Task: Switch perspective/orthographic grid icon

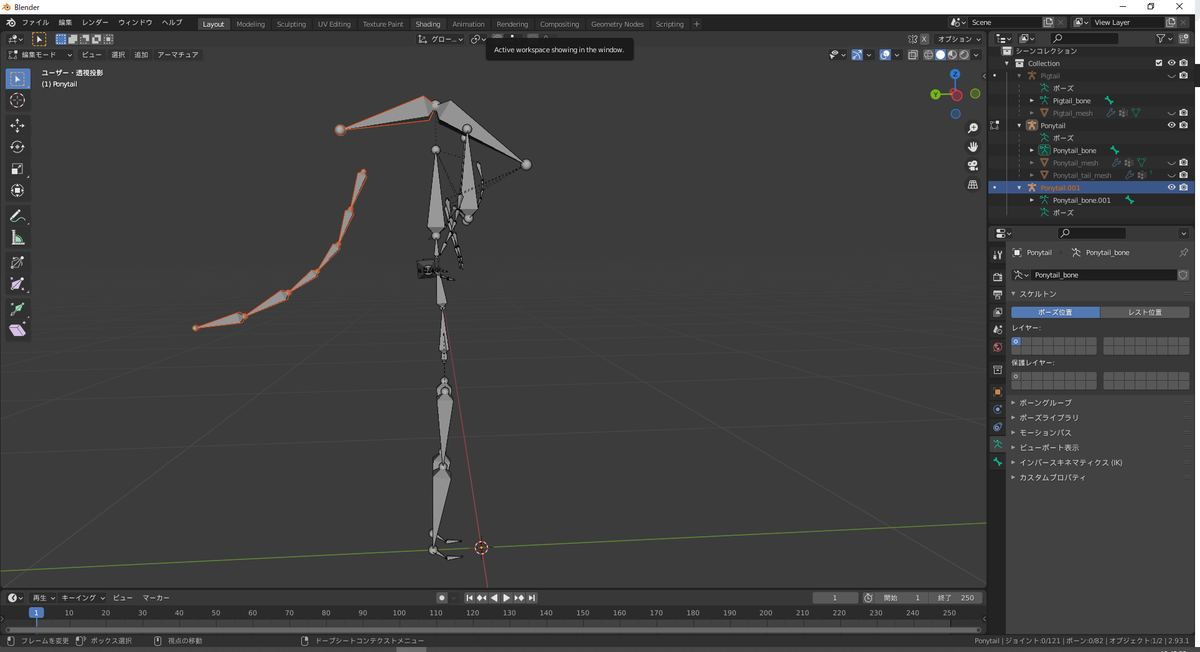Action: tap(973, 185)
